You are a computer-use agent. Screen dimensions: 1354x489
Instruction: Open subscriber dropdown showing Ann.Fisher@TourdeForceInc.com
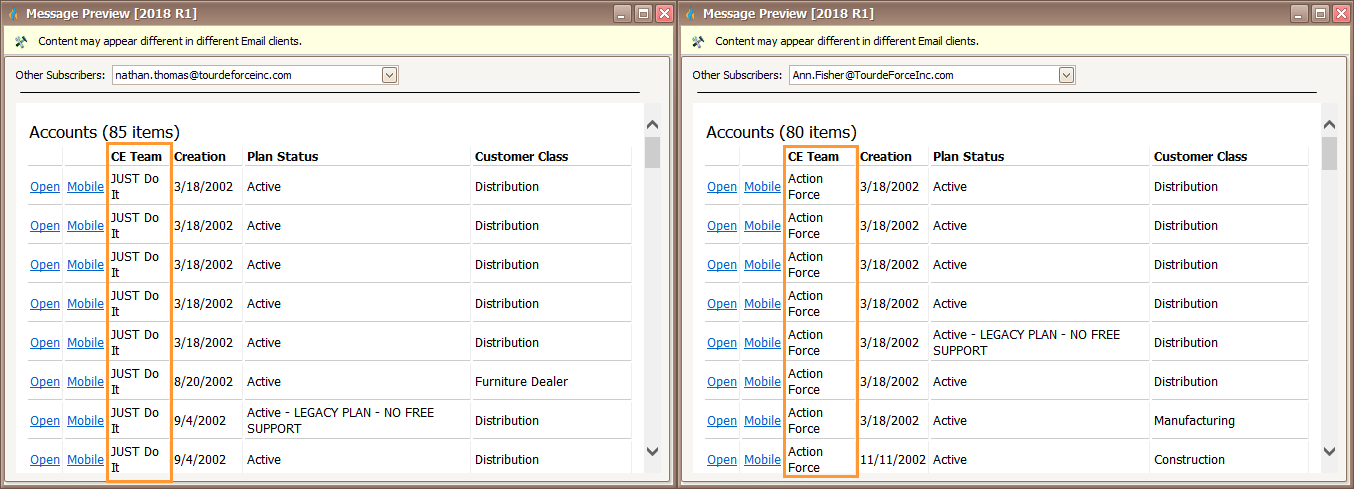[1067, 75]
